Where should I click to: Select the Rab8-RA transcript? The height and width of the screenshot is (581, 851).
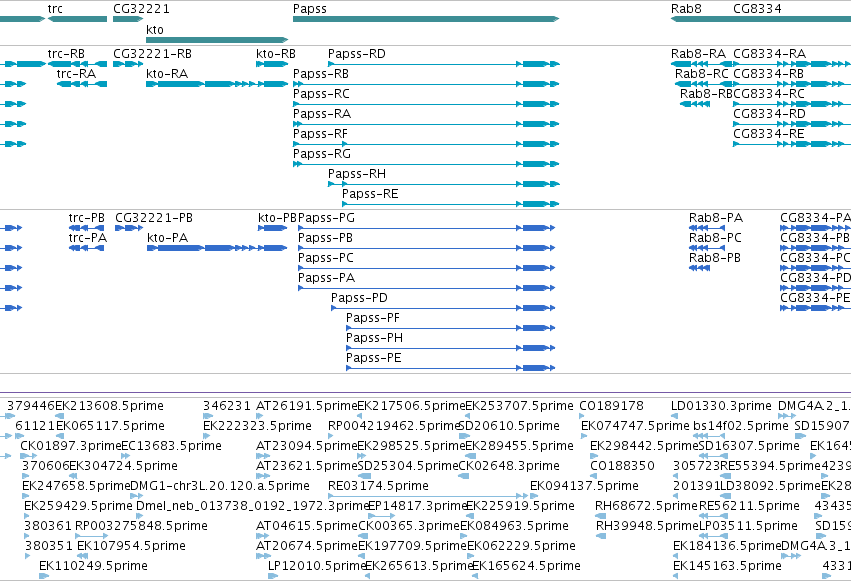coord(701,64)
